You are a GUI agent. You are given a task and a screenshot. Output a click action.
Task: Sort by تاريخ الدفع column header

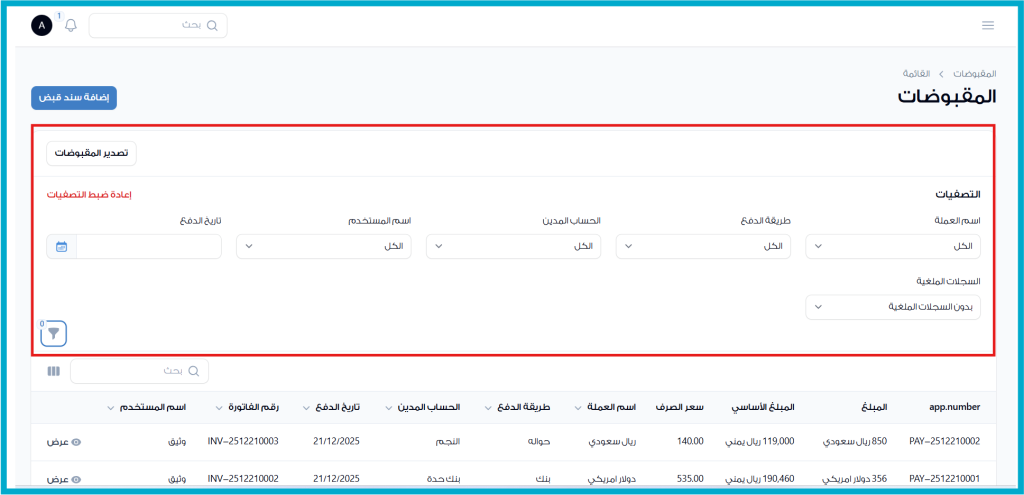click(335, 407)
